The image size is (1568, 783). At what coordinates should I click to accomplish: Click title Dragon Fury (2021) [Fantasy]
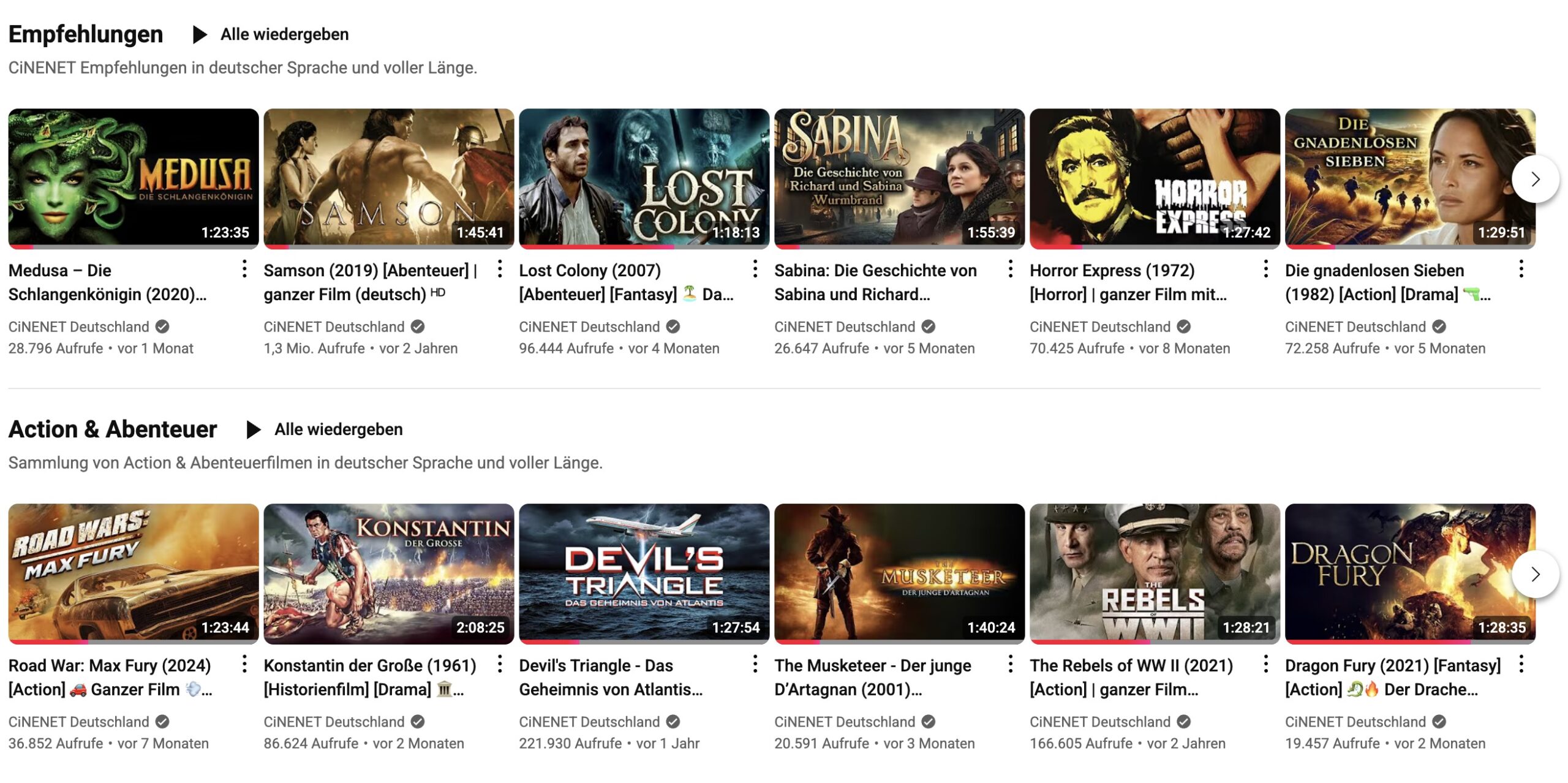(1393, 678)
